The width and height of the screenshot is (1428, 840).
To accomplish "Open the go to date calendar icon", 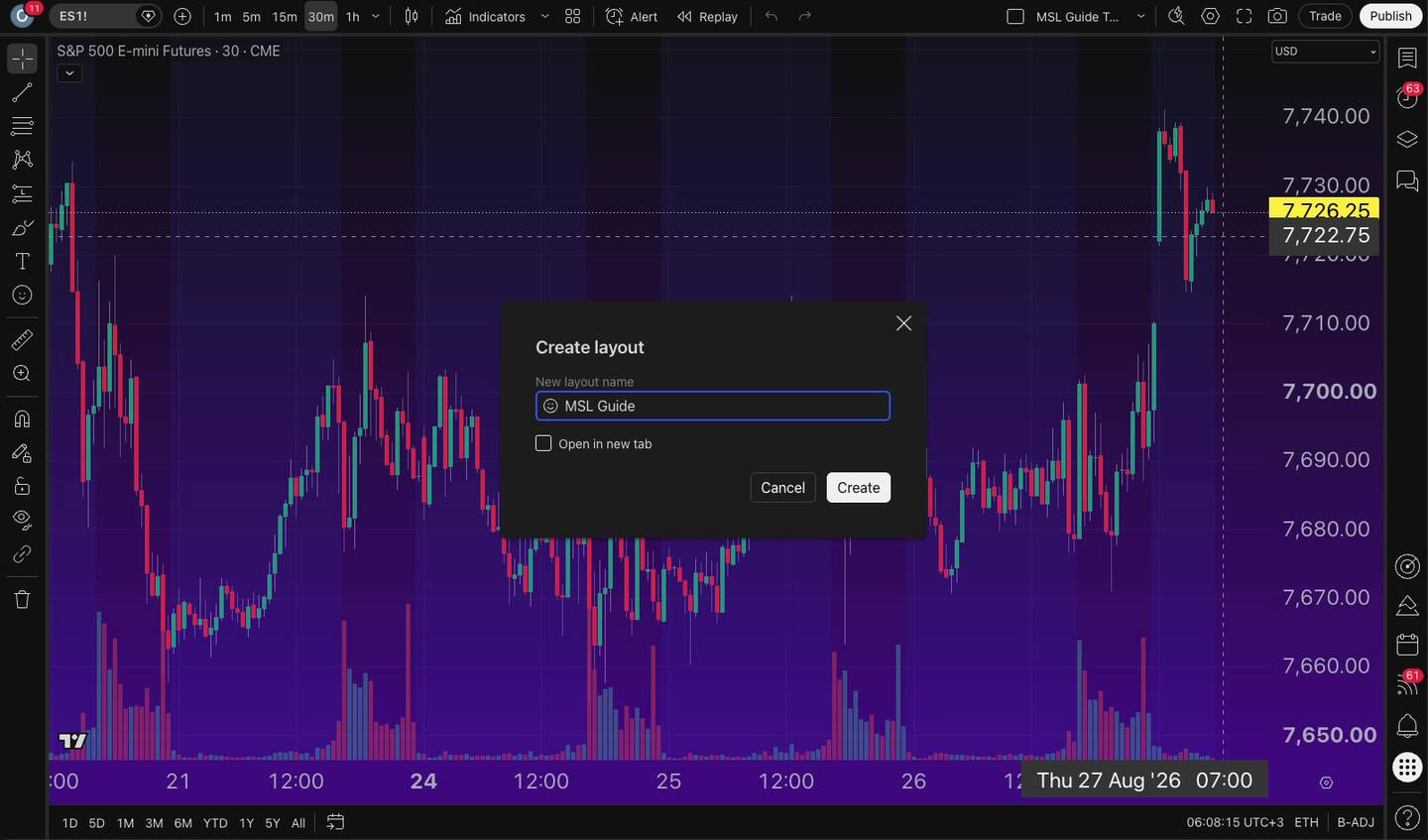I will pyautogui.click(x=335, y=822).
